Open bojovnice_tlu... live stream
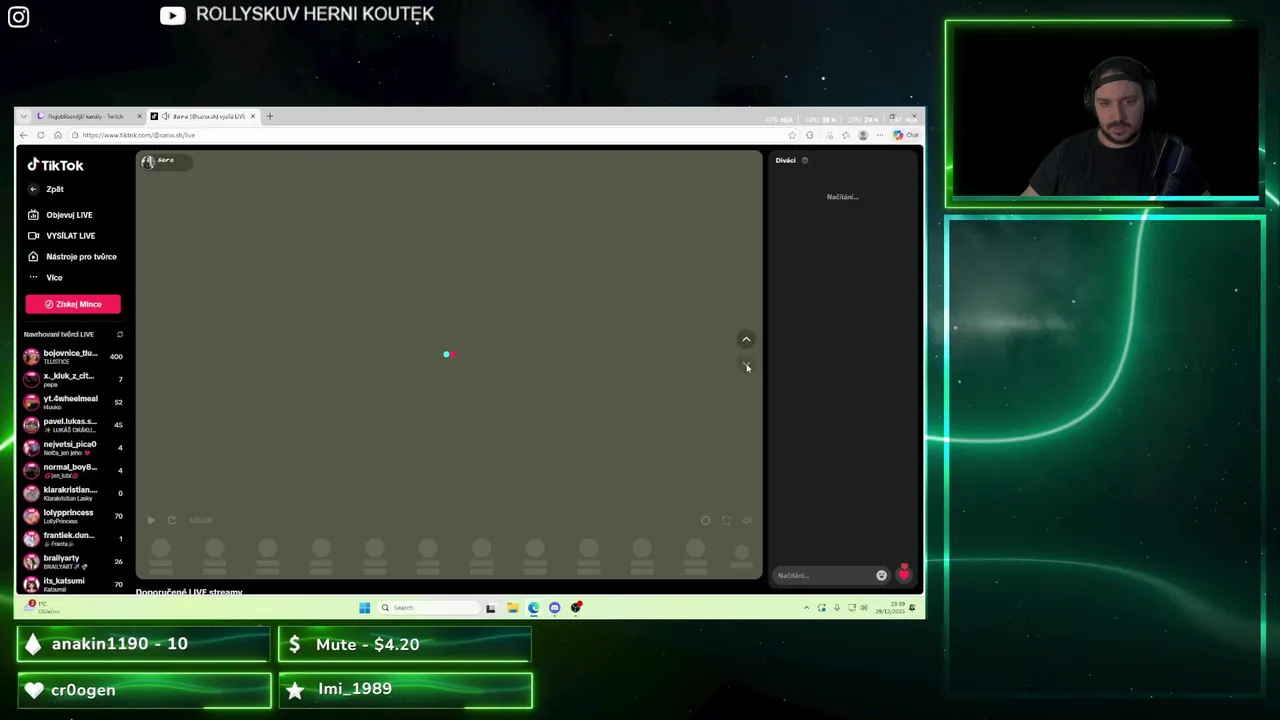 point(73,356)
